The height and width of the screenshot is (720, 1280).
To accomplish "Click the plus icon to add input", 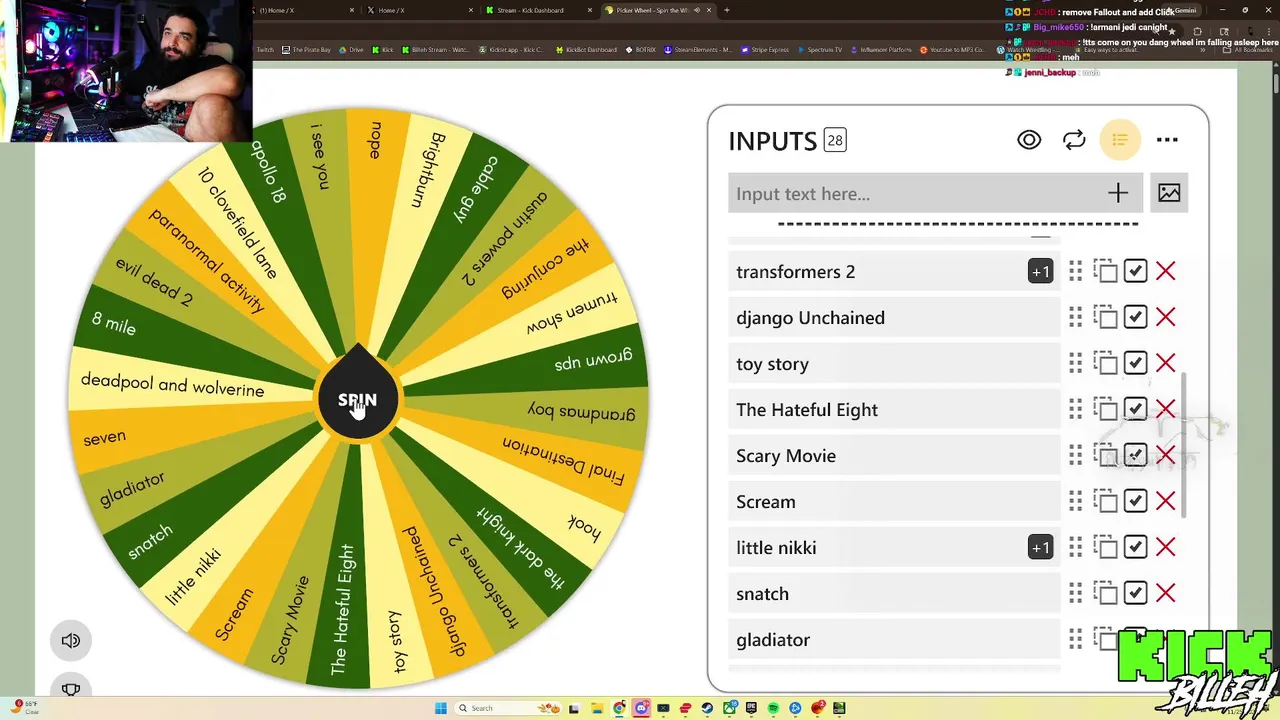I will (x=1118, y=193).
